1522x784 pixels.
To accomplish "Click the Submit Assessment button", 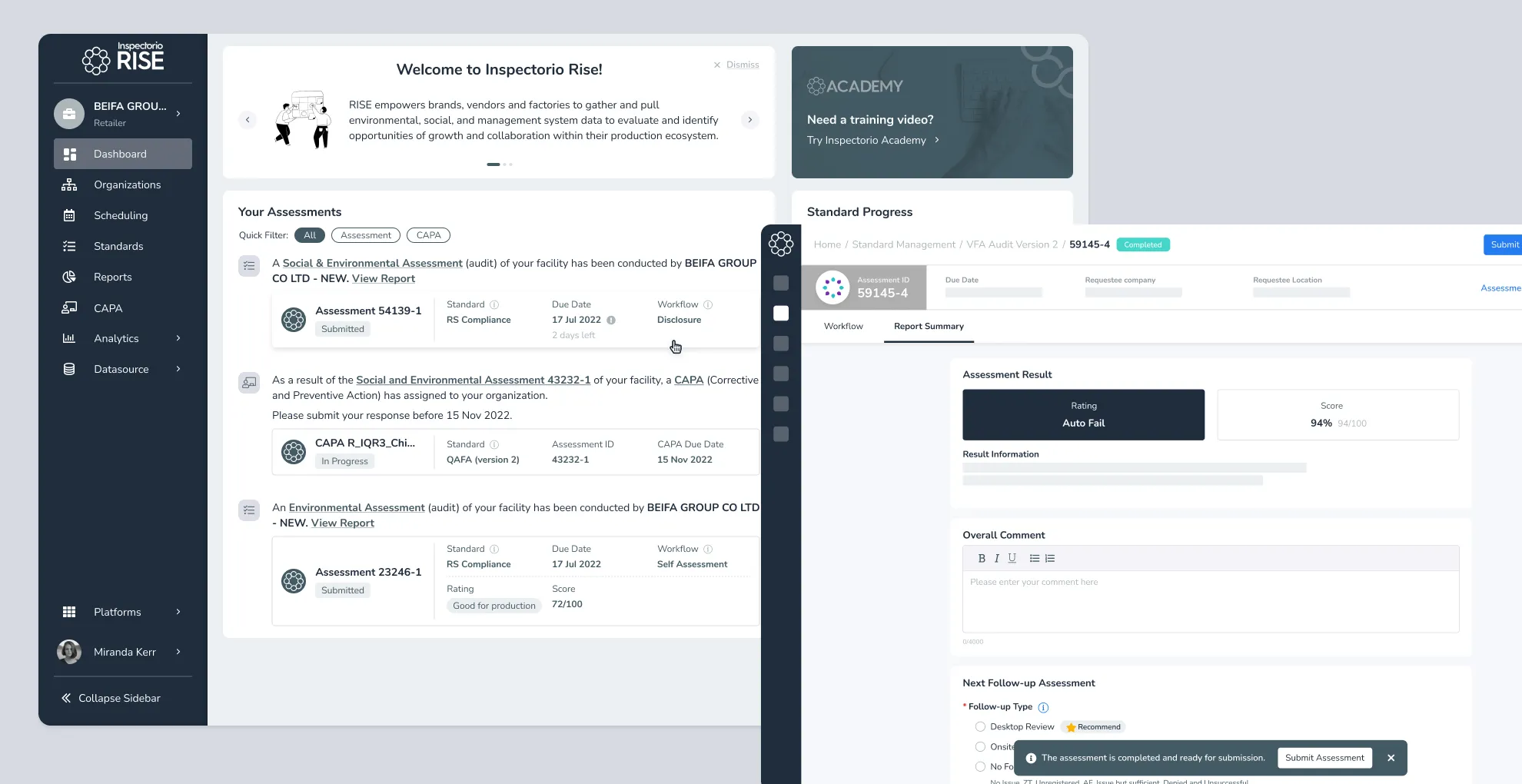I will (1324, 758).
